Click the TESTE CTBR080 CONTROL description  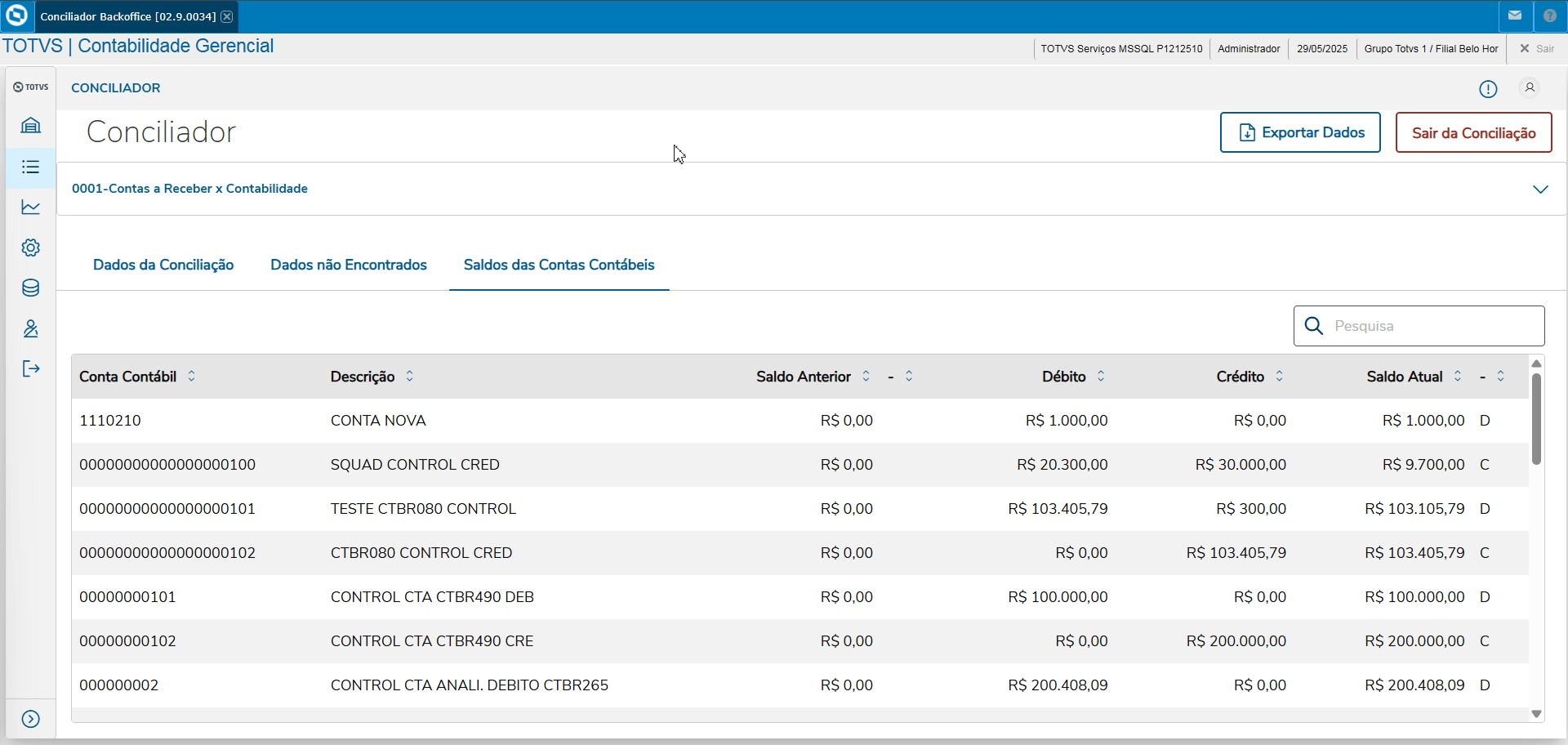pos(423,509)
